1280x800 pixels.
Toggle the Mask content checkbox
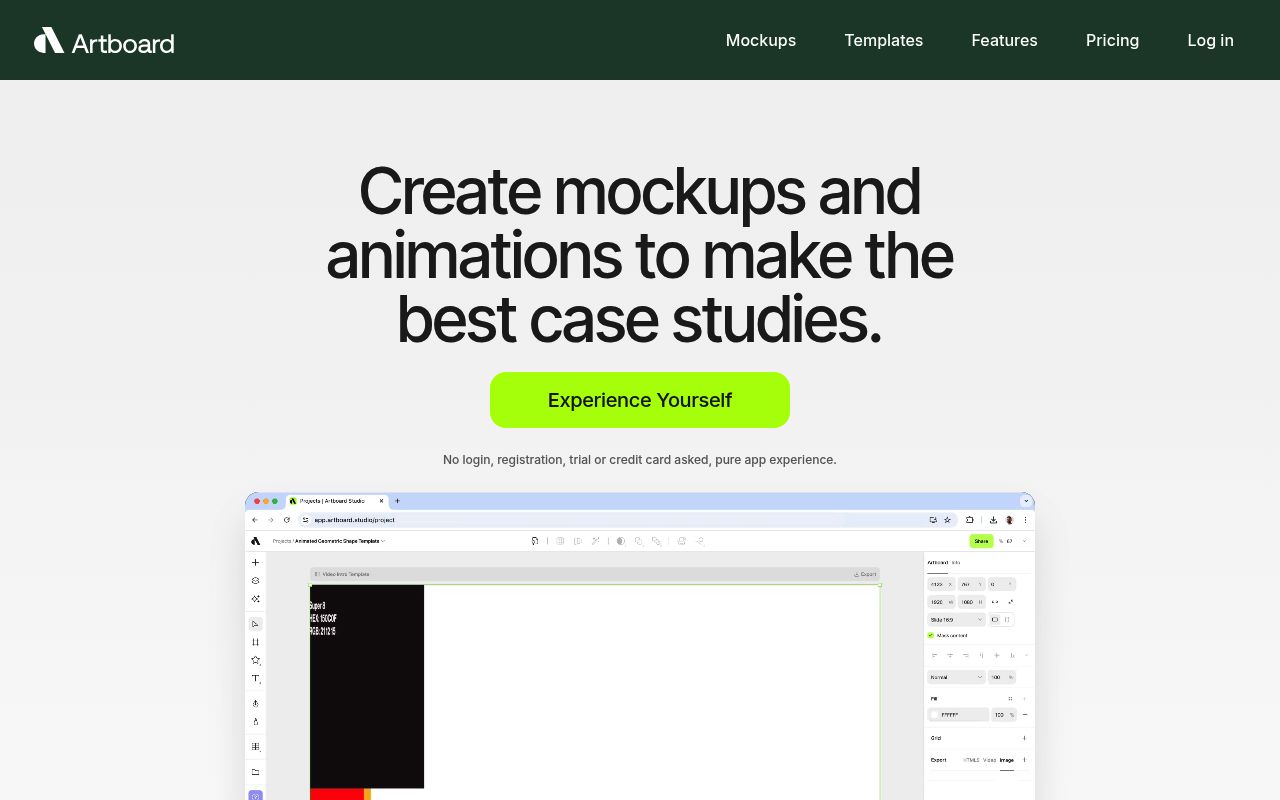[x=931, y=635]
